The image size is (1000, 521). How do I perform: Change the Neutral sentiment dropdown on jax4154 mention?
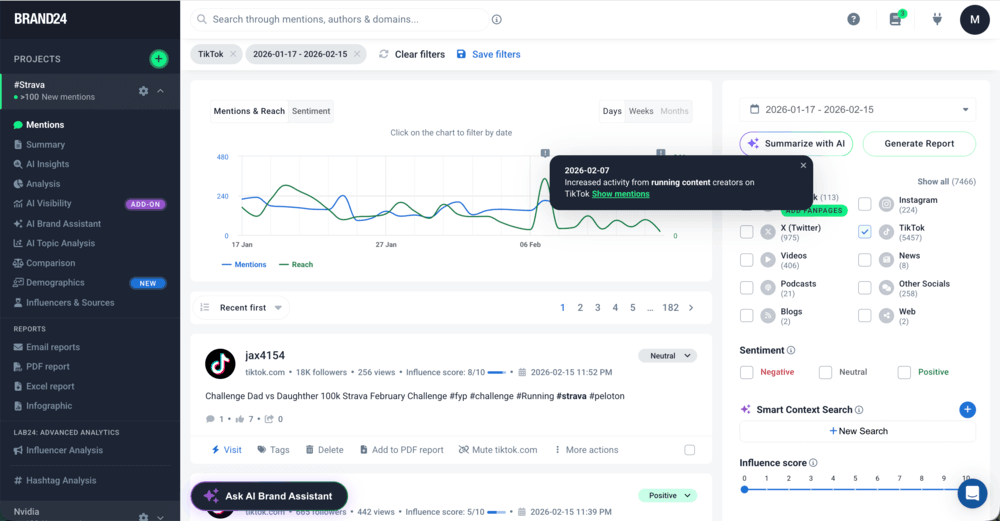coord(667,356)
